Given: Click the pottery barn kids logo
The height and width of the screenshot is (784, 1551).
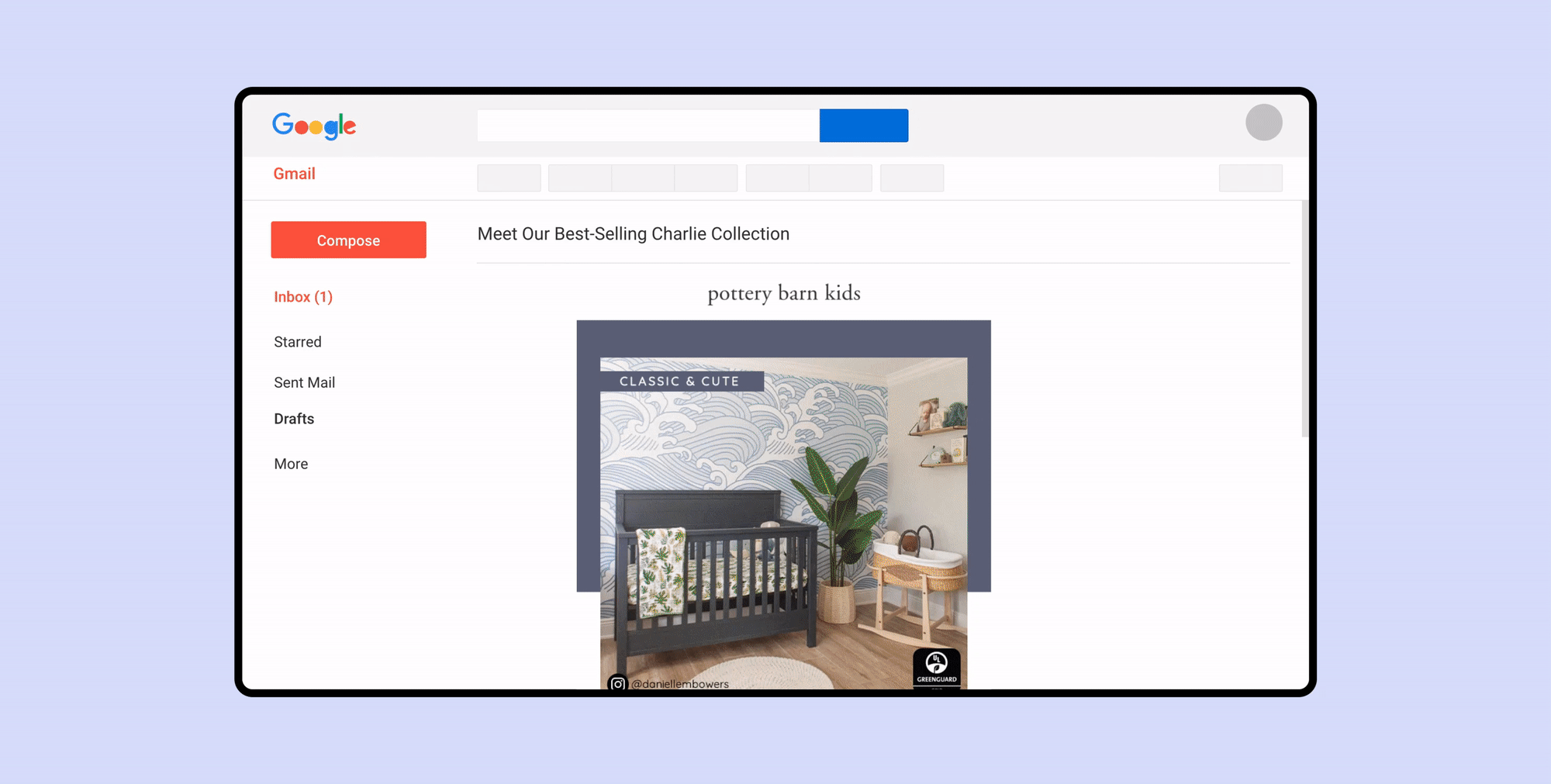Looking at the screenshot, I should (784, 293).
